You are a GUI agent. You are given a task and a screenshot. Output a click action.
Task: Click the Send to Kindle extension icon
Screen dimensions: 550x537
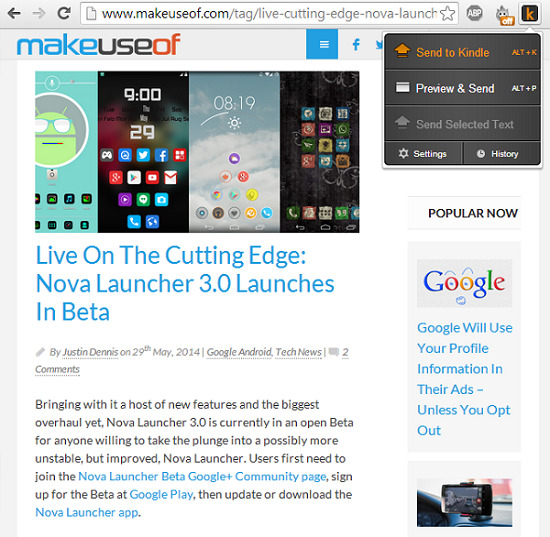click(529, 14)
